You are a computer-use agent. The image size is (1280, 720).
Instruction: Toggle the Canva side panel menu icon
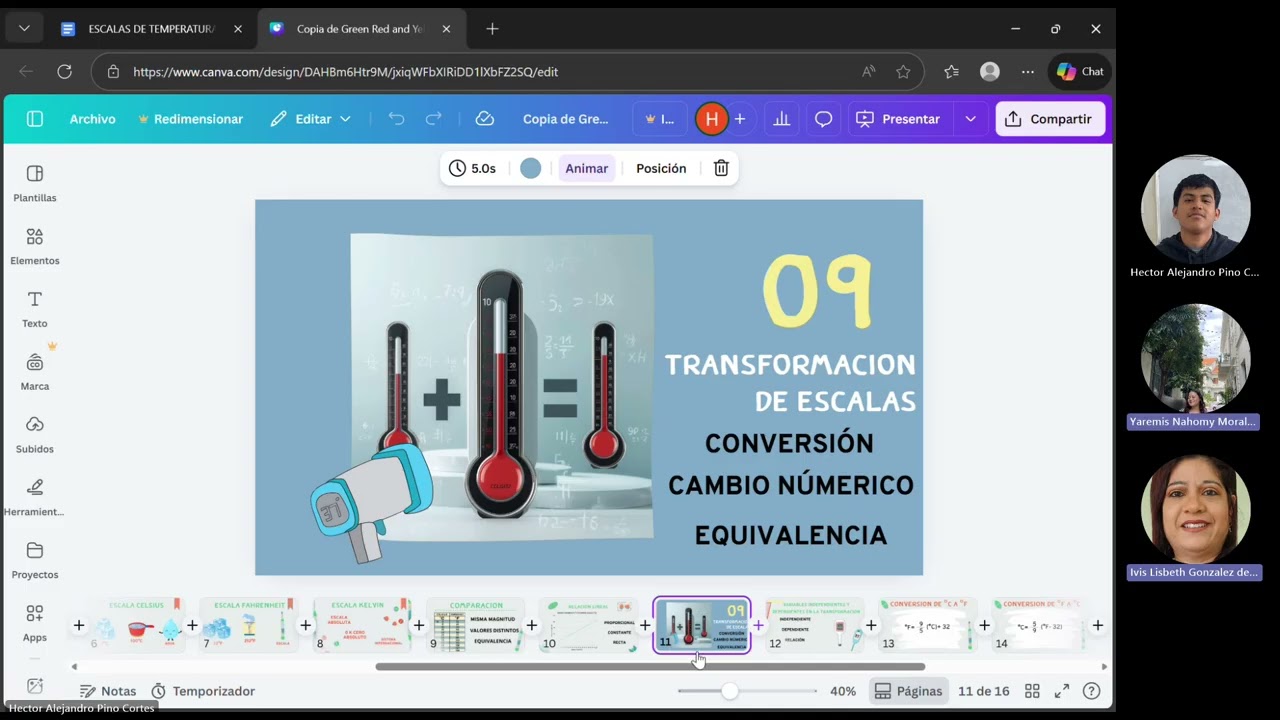tap(35, 119)
